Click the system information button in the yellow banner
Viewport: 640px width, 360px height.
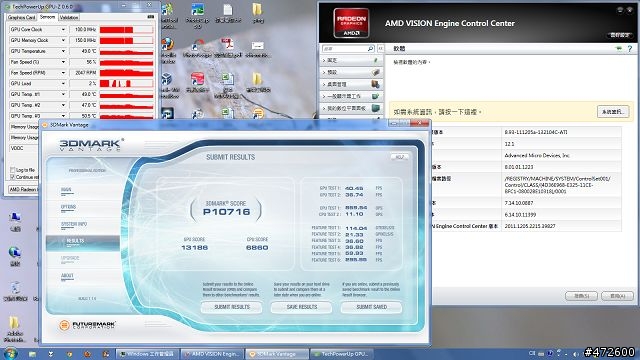[613, 111]
